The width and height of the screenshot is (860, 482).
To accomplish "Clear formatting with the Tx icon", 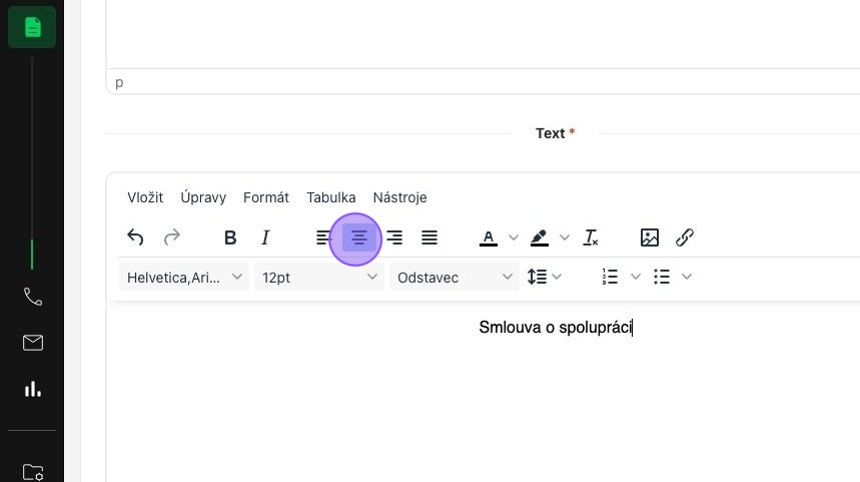I will point(590,237).
